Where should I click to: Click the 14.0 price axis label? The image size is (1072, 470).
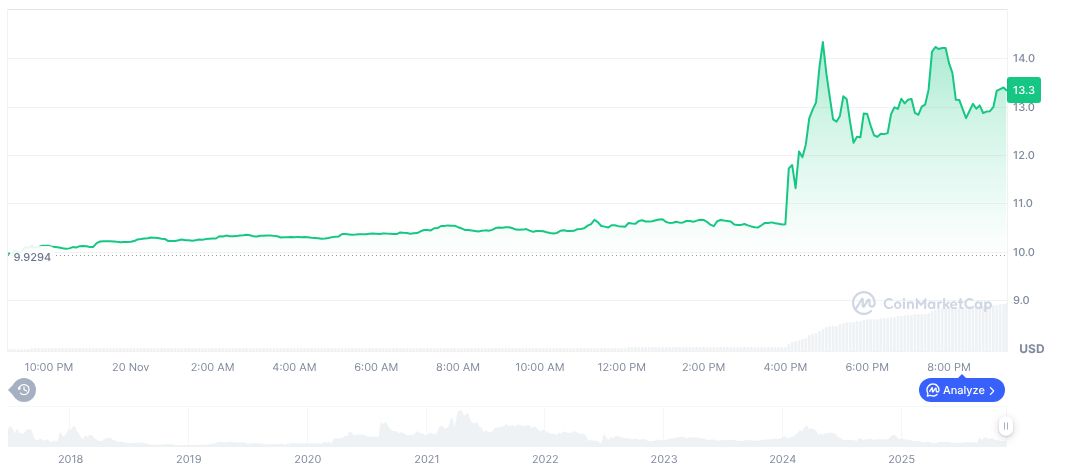[x=1023, y=59]
